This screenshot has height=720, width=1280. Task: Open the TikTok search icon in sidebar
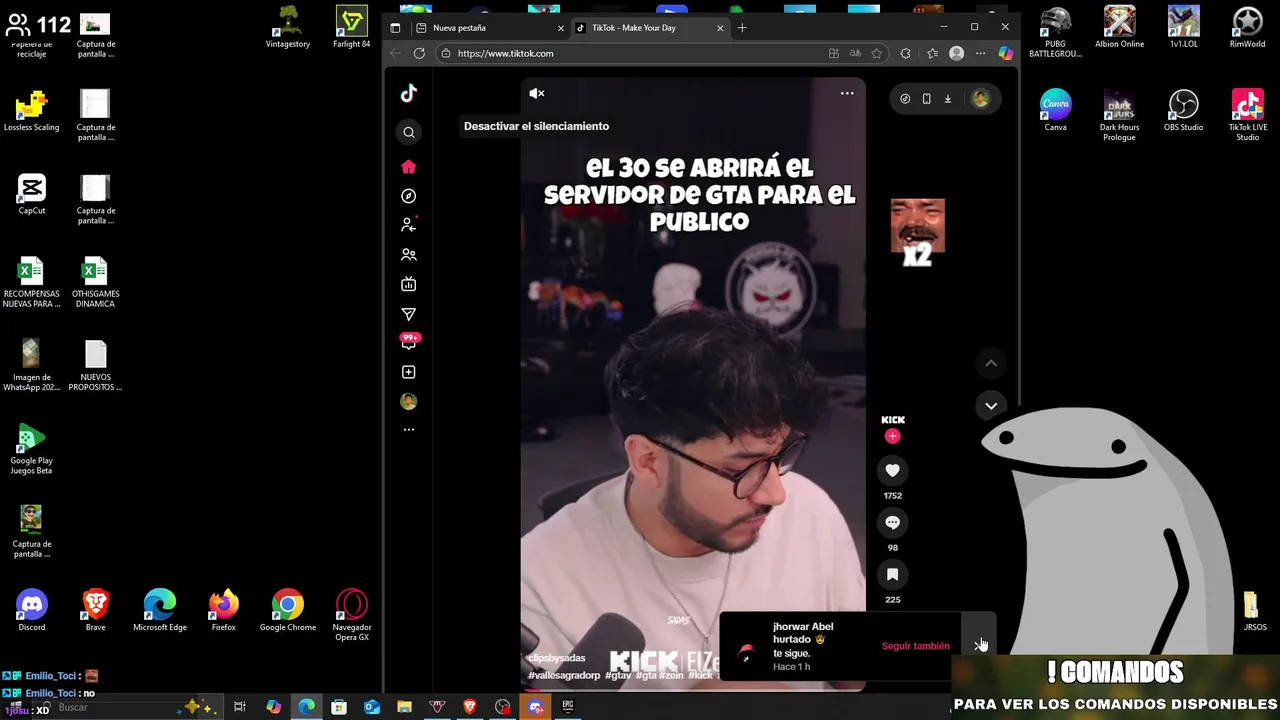409,132
